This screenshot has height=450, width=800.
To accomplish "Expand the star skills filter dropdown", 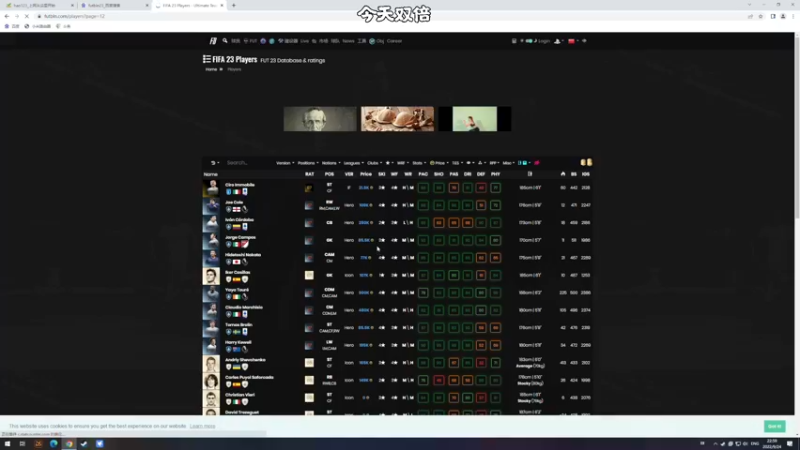I will 389,163.
